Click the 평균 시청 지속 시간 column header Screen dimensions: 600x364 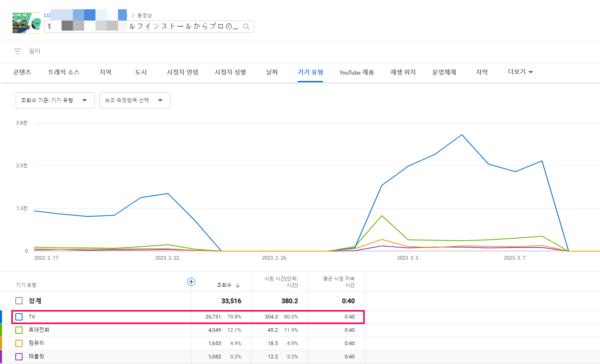tap(339, 282)
